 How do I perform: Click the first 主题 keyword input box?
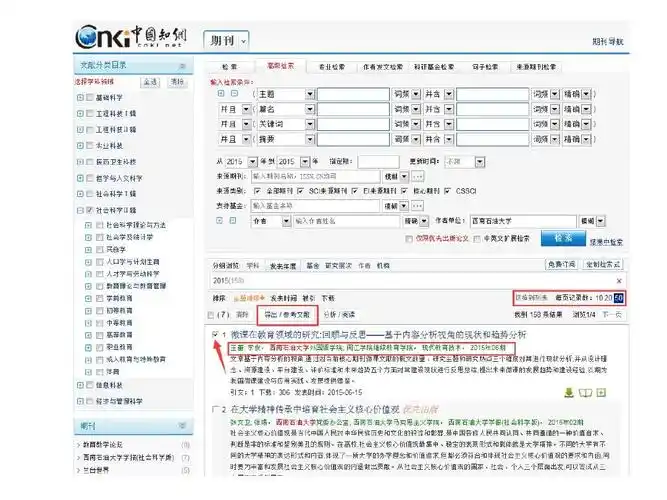coord(353,94)
